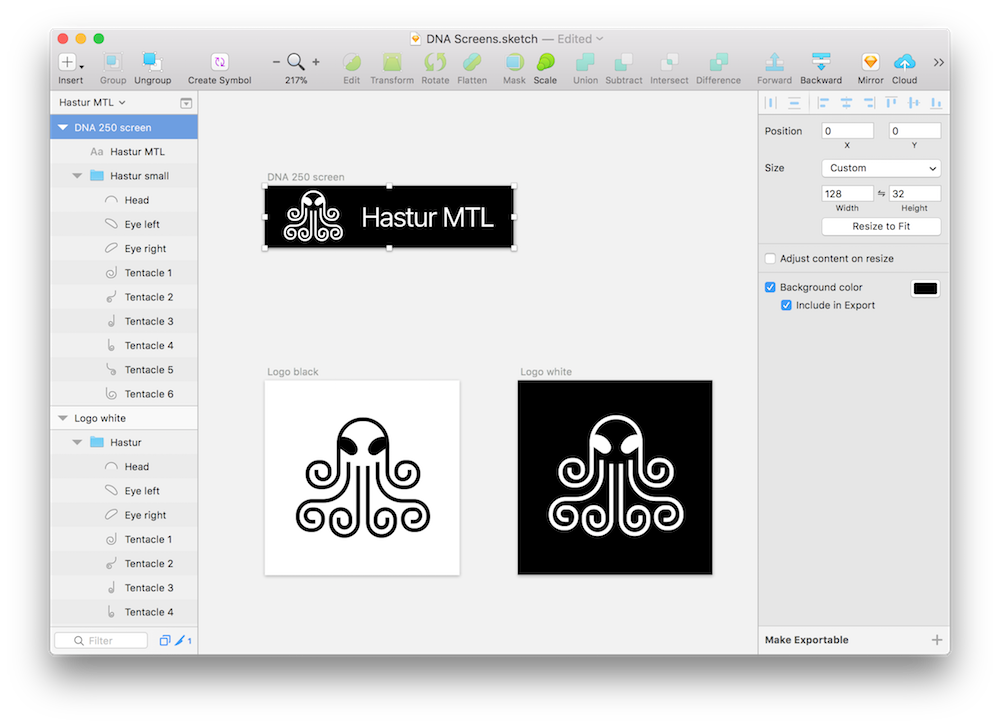Click the Insert tool in the toolbar
1000x726 pixels.
pyautogui.click(x=69, y=63)
